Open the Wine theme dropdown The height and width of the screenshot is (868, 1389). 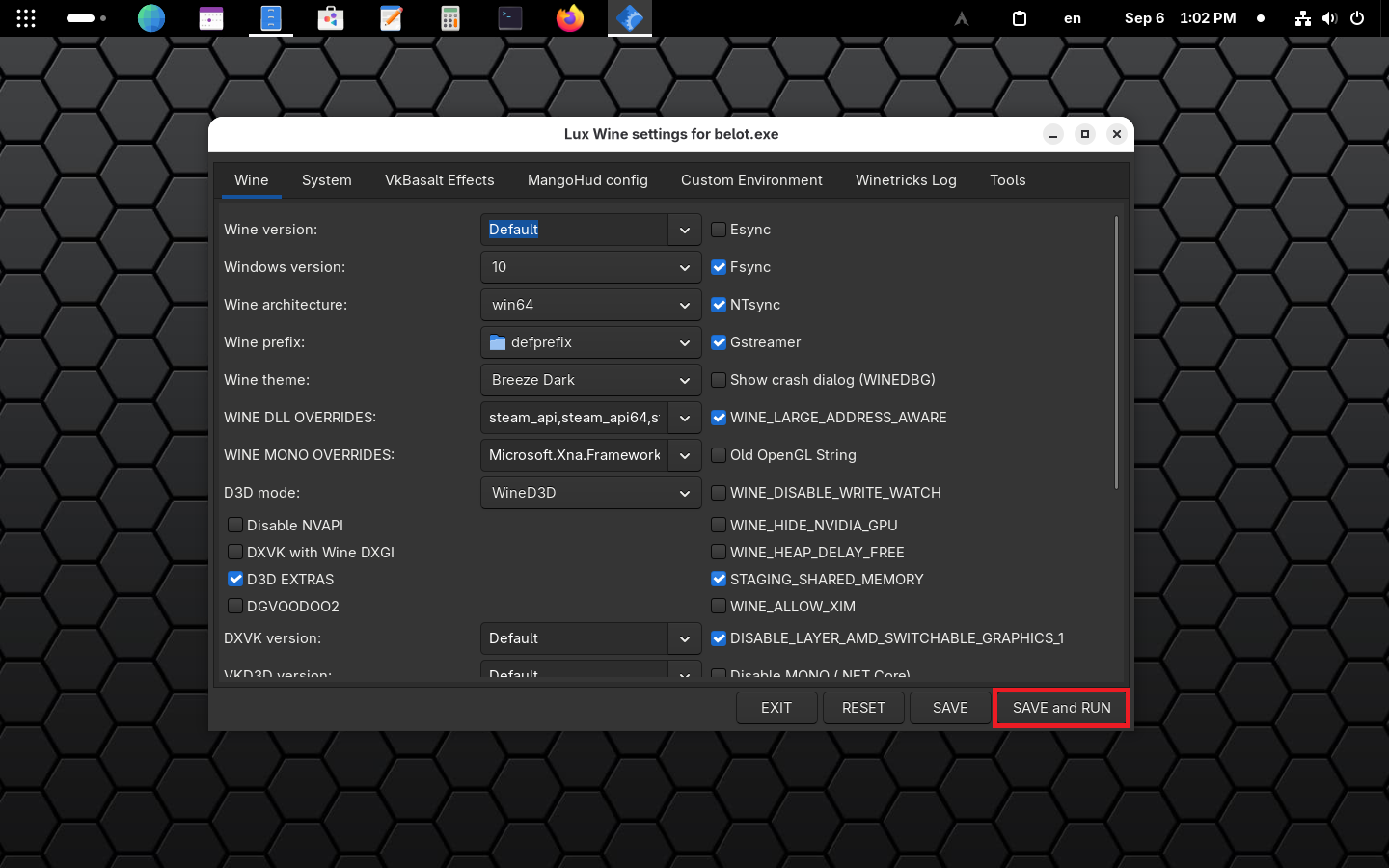pyautogui.click(x=590, y=380)
